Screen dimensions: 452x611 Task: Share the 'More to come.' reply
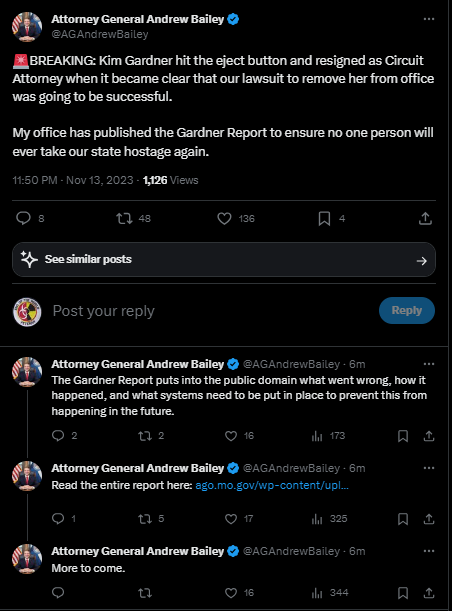click(429, 593)
